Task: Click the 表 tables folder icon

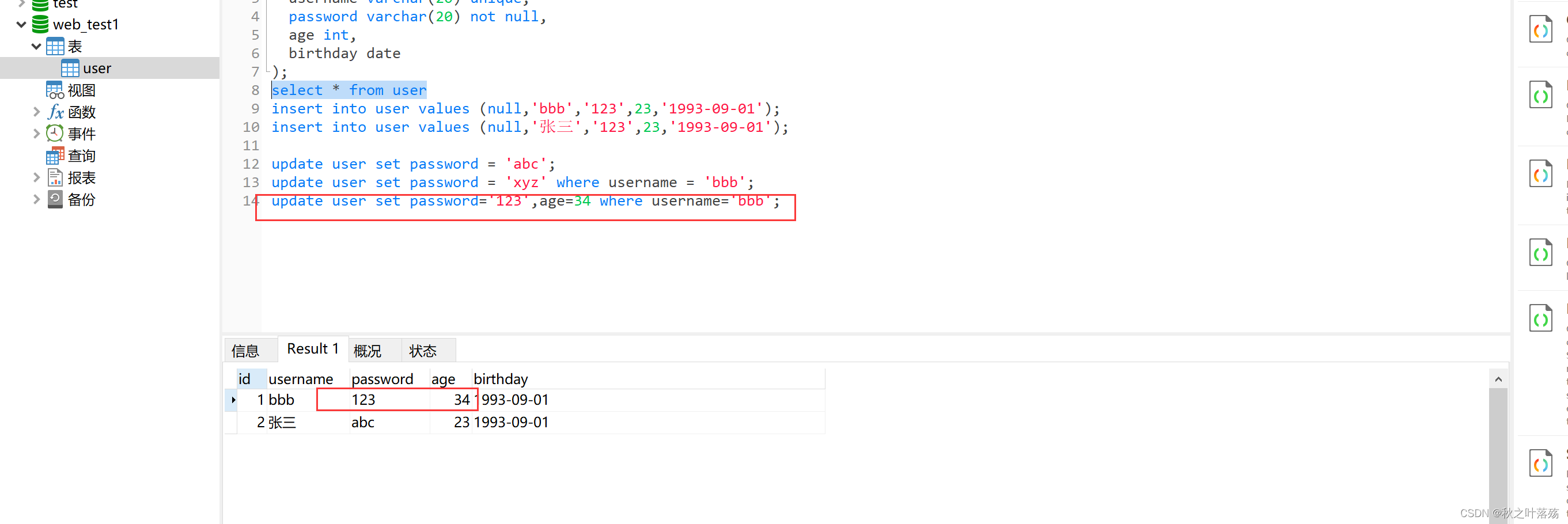Action: [x=55, y=46]
